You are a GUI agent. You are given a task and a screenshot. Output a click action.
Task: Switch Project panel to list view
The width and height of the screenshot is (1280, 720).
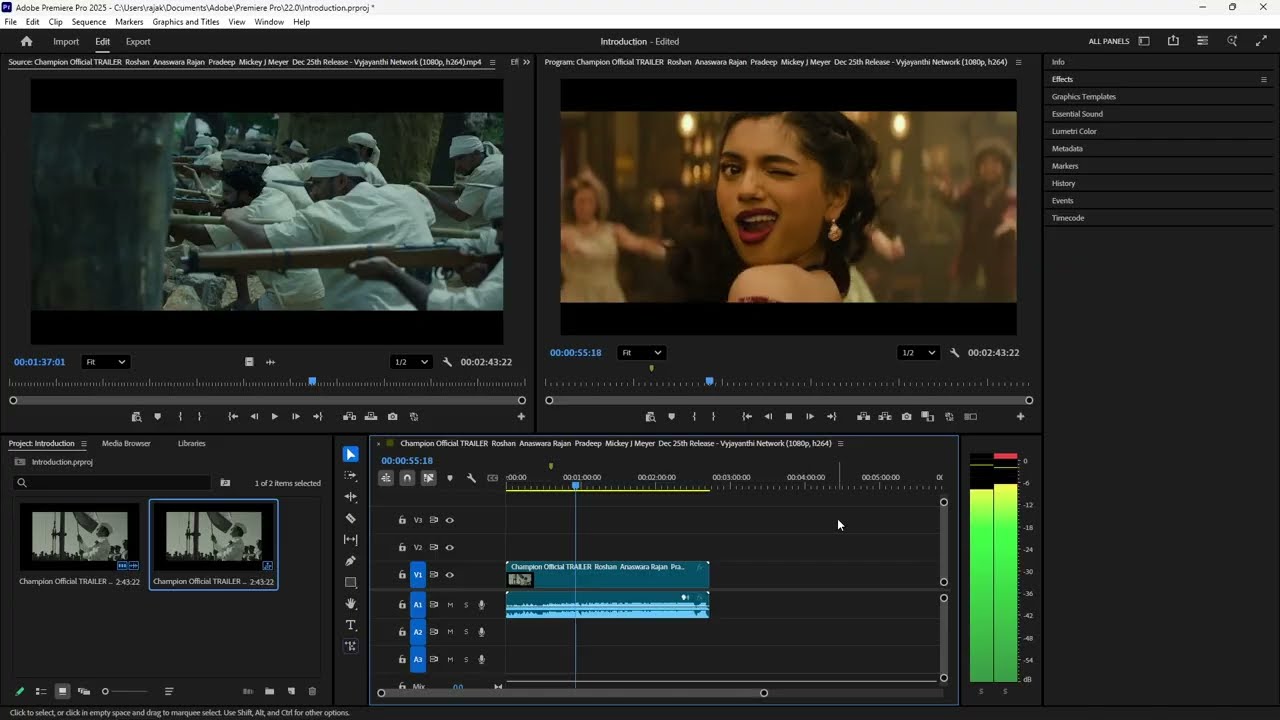click(41, 691)
